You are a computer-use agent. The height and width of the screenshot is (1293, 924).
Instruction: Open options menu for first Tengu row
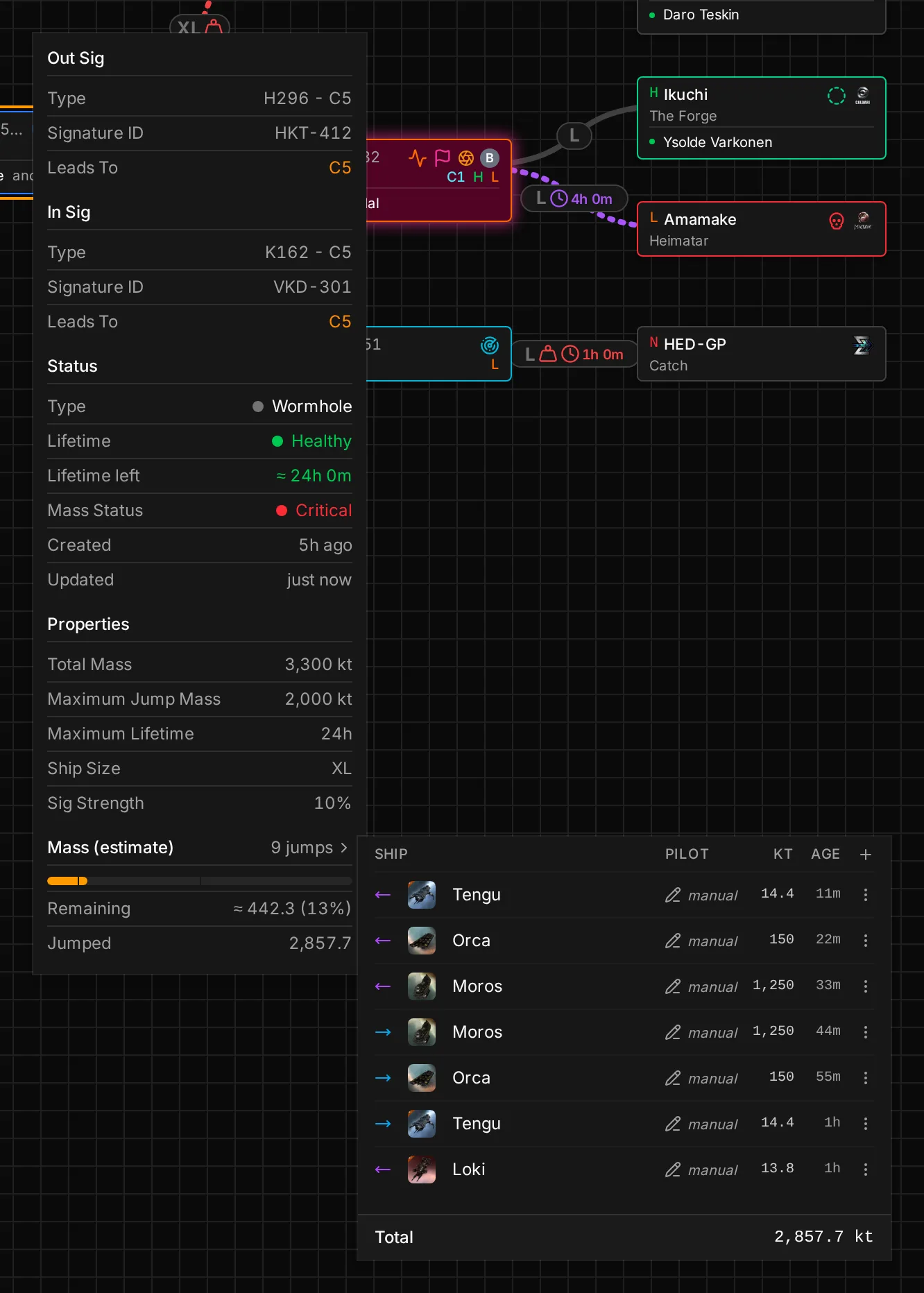tap(865, 894)
